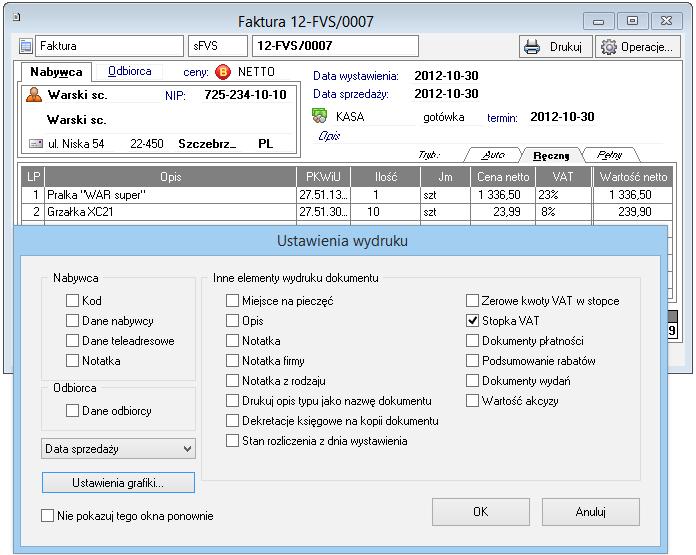Check the Opis option in Inne elementy
This screenshot has width=696, height=555.
coord(232,321)
